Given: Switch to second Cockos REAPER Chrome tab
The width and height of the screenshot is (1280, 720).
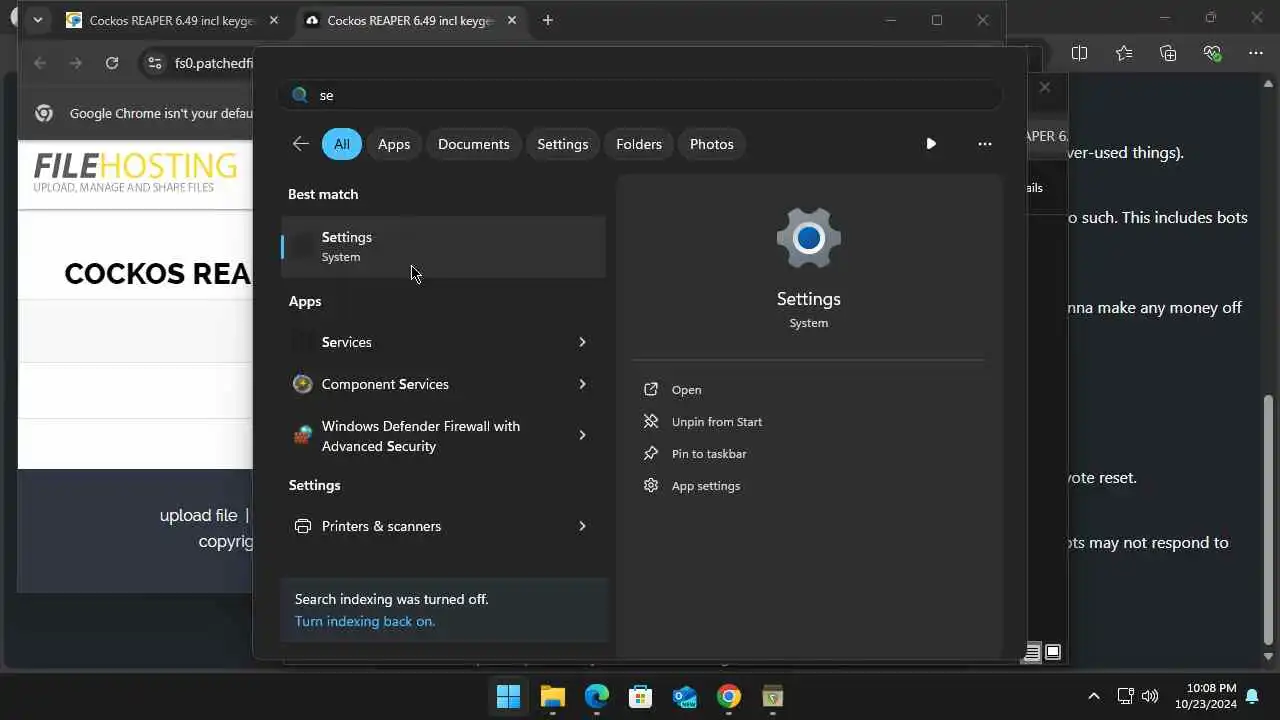Looking at the screenshot, I should (410, 20).
